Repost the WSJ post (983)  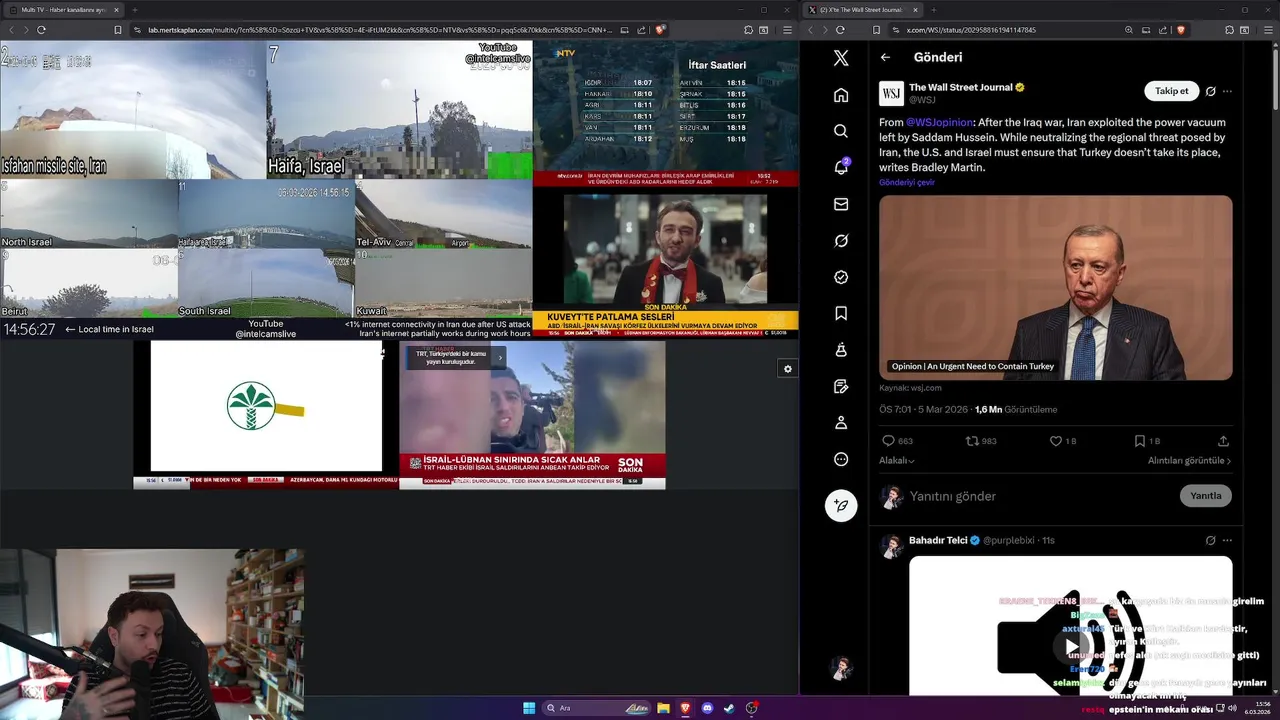pyautogui.click(x=981, y=441)
